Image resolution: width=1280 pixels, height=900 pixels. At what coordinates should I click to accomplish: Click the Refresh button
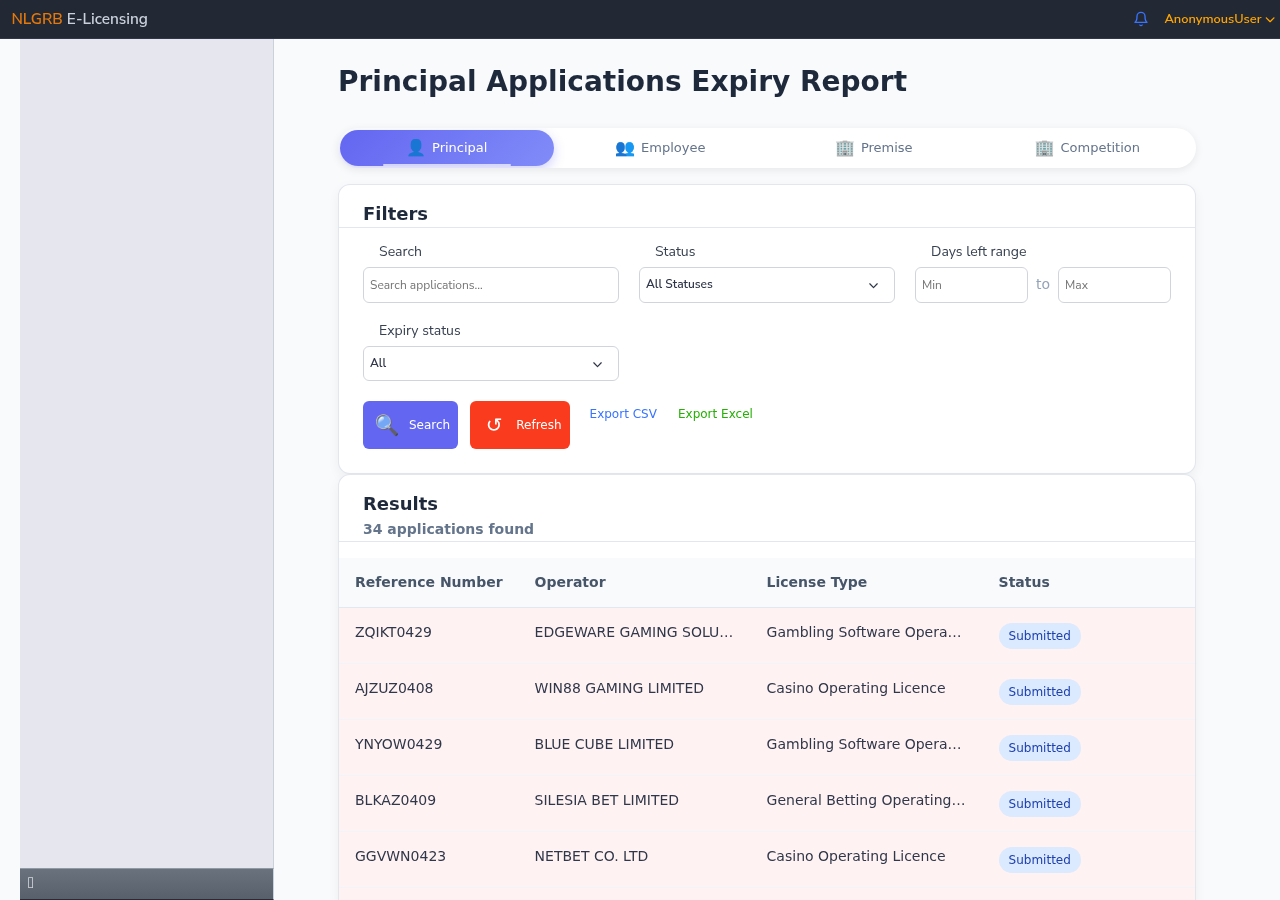(x=520, y=425)
